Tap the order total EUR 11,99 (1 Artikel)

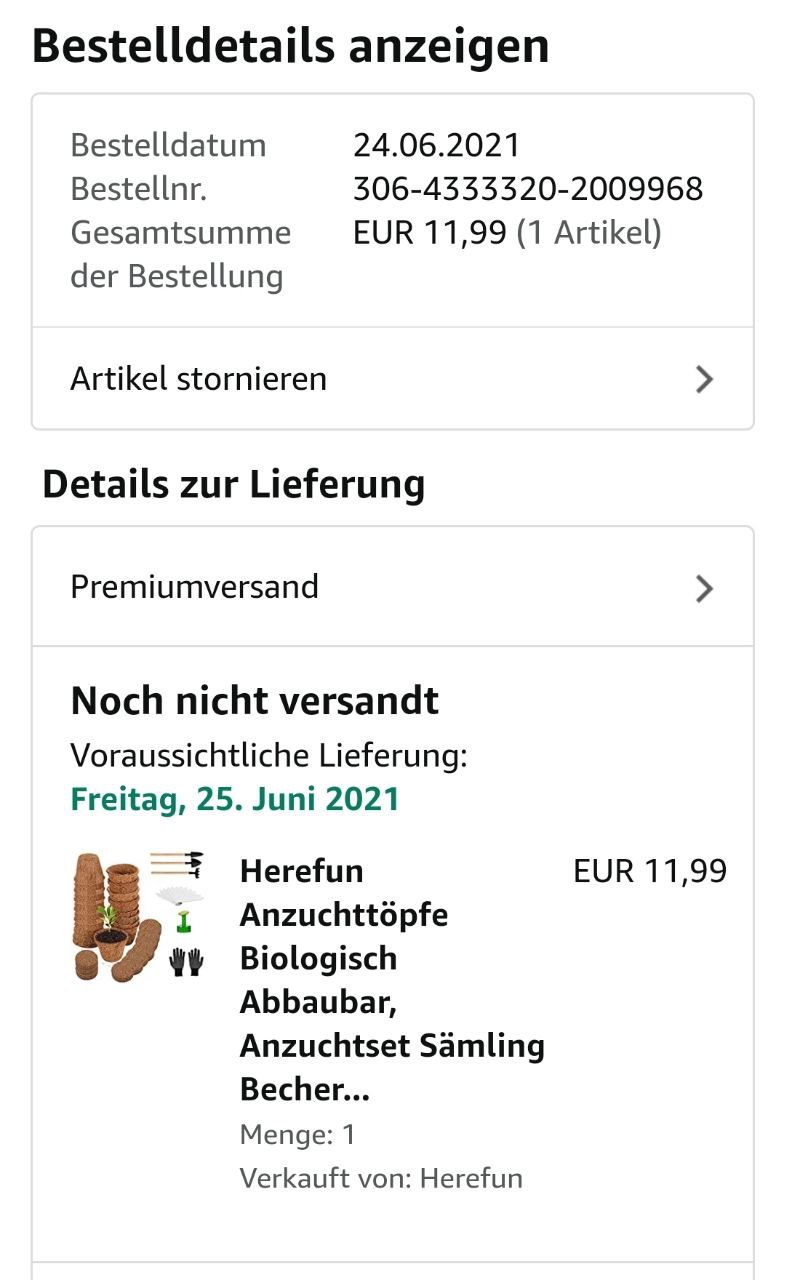(x=507, y=233)
